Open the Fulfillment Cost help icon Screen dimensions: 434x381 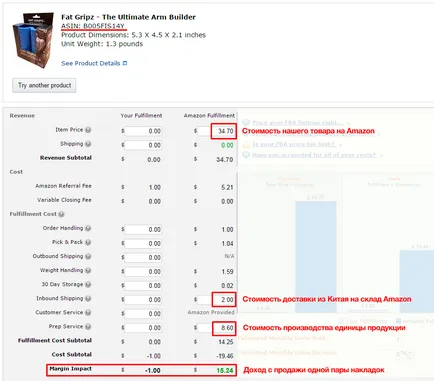point(61,214)
